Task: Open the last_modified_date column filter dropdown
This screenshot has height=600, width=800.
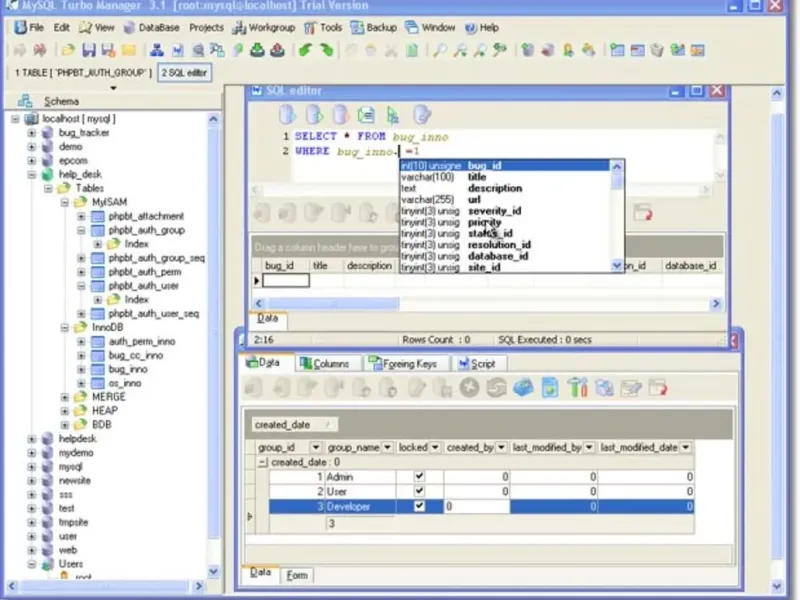Action: click(686, 447)
